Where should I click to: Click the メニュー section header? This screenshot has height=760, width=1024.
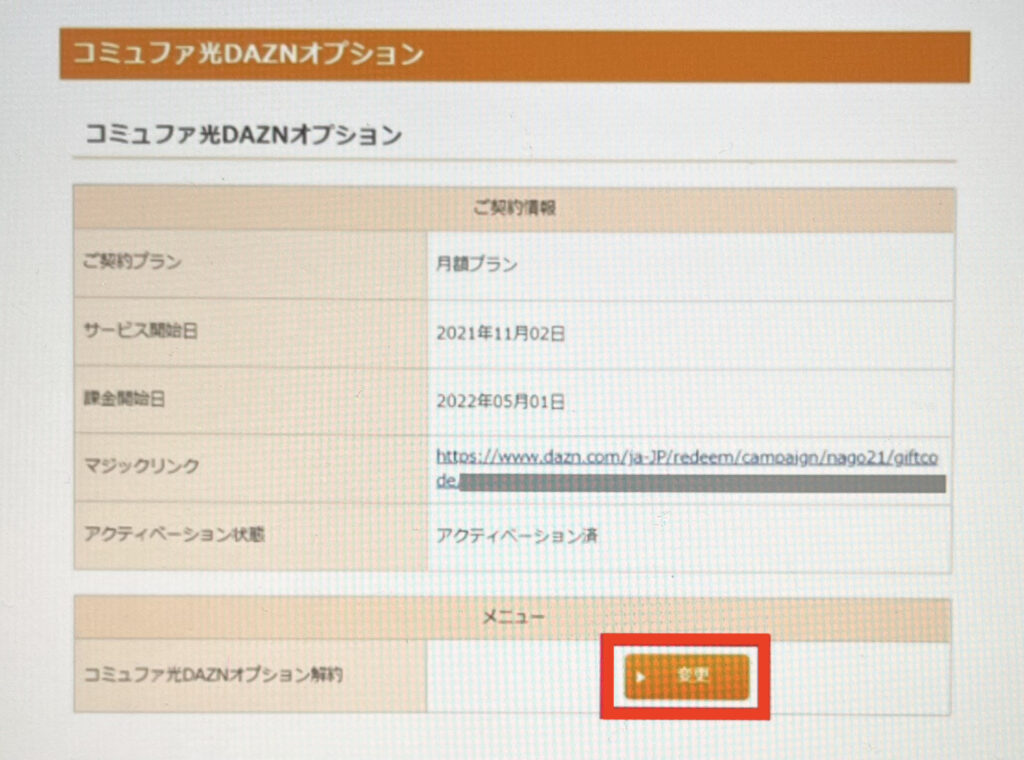513,616
